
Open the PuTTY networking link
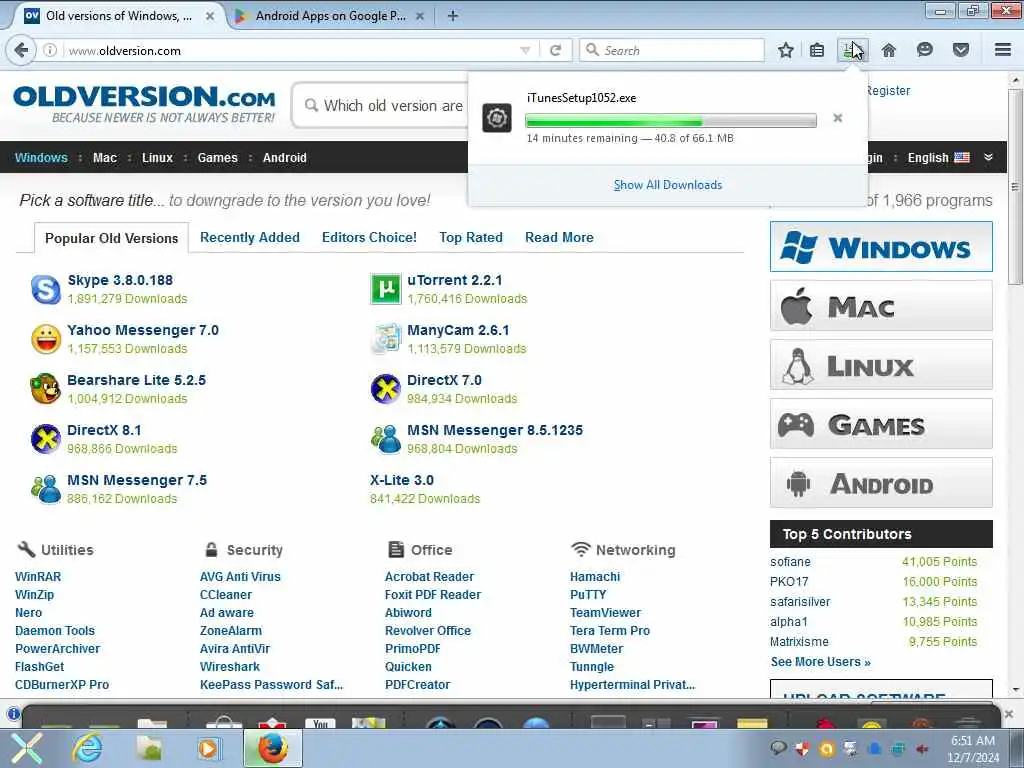coord(588,595)
